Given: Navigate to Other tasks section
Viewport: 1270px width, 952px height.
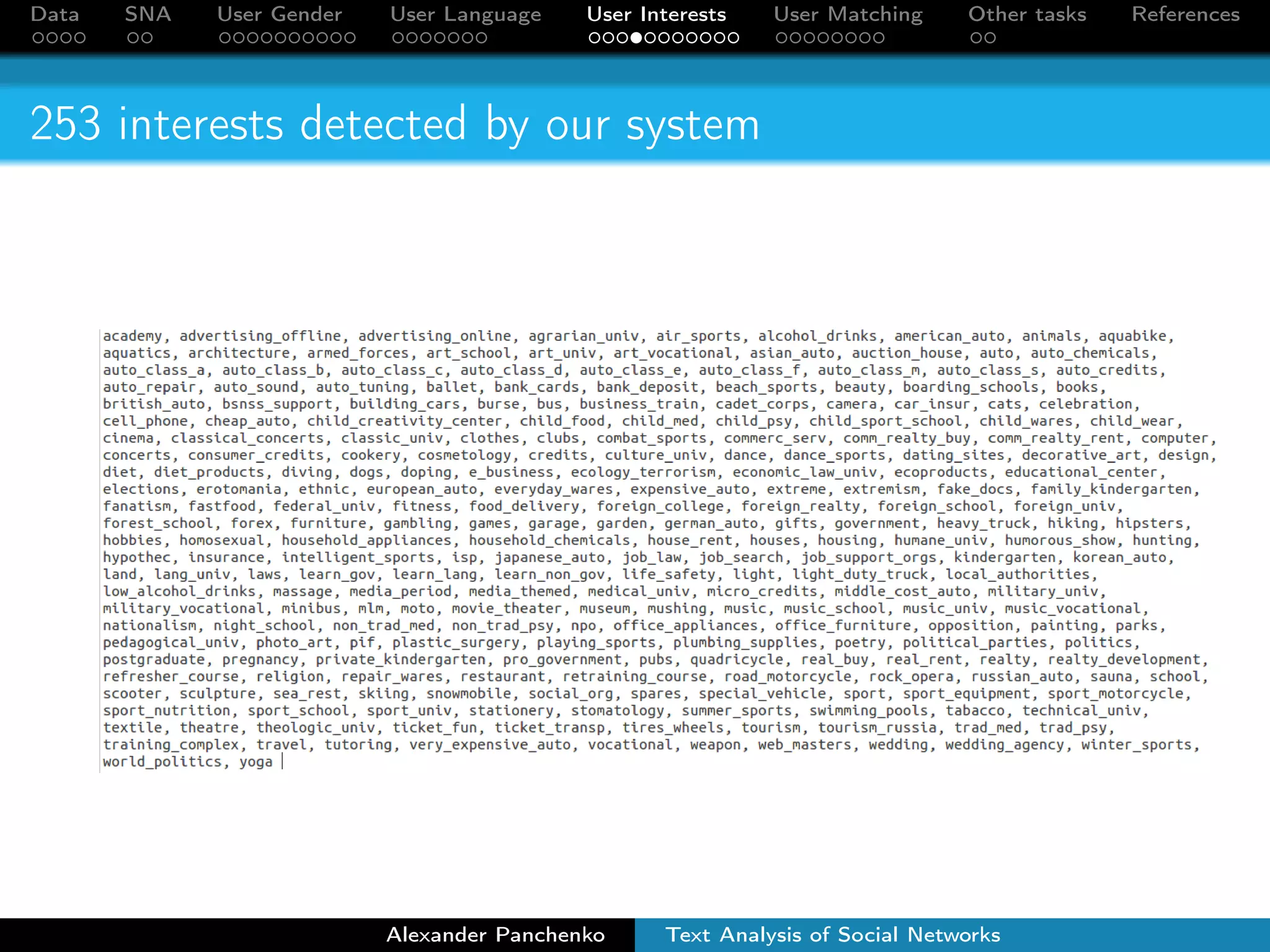Looking at the screenshot, I should pyautogui.click(x=1028, y=14).
